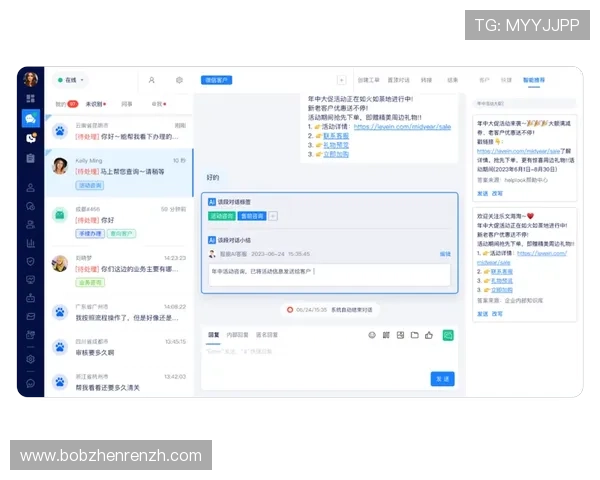The image size is (600, 480).
Task: Select the 智能推荐 tab
Action: tap(534, 80)
